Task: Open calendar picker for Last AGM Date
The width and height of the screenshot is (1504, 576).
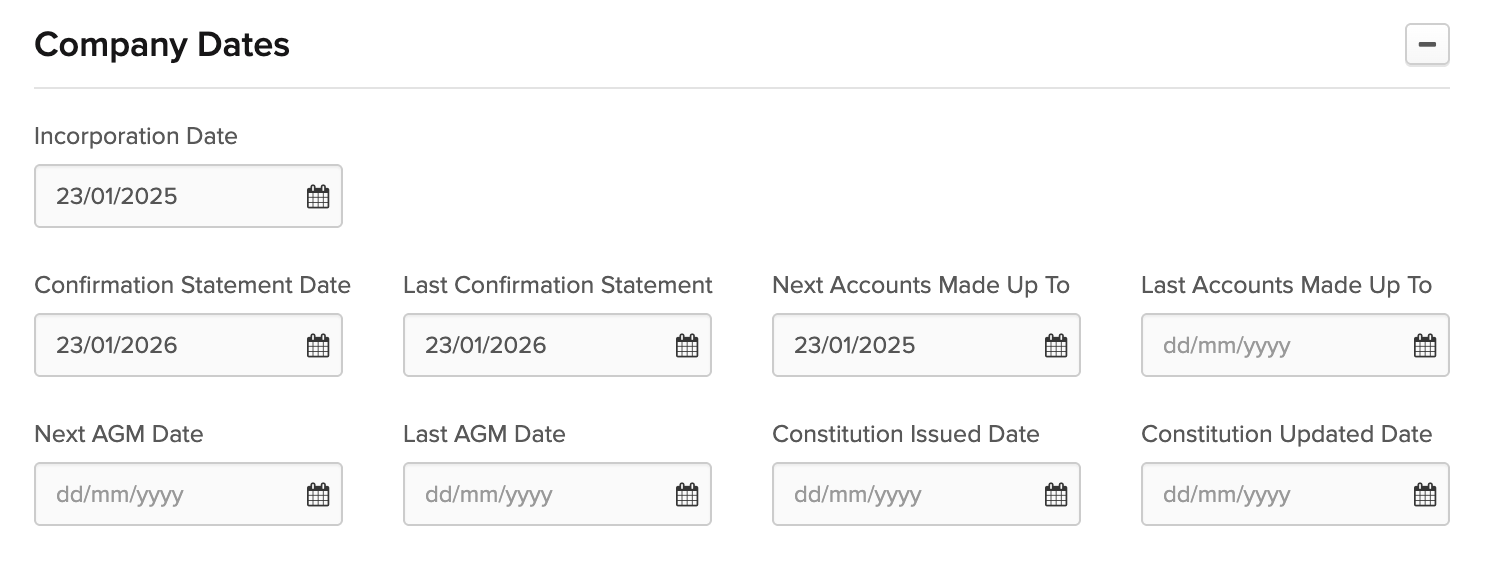Action: (x=687, y=494)
